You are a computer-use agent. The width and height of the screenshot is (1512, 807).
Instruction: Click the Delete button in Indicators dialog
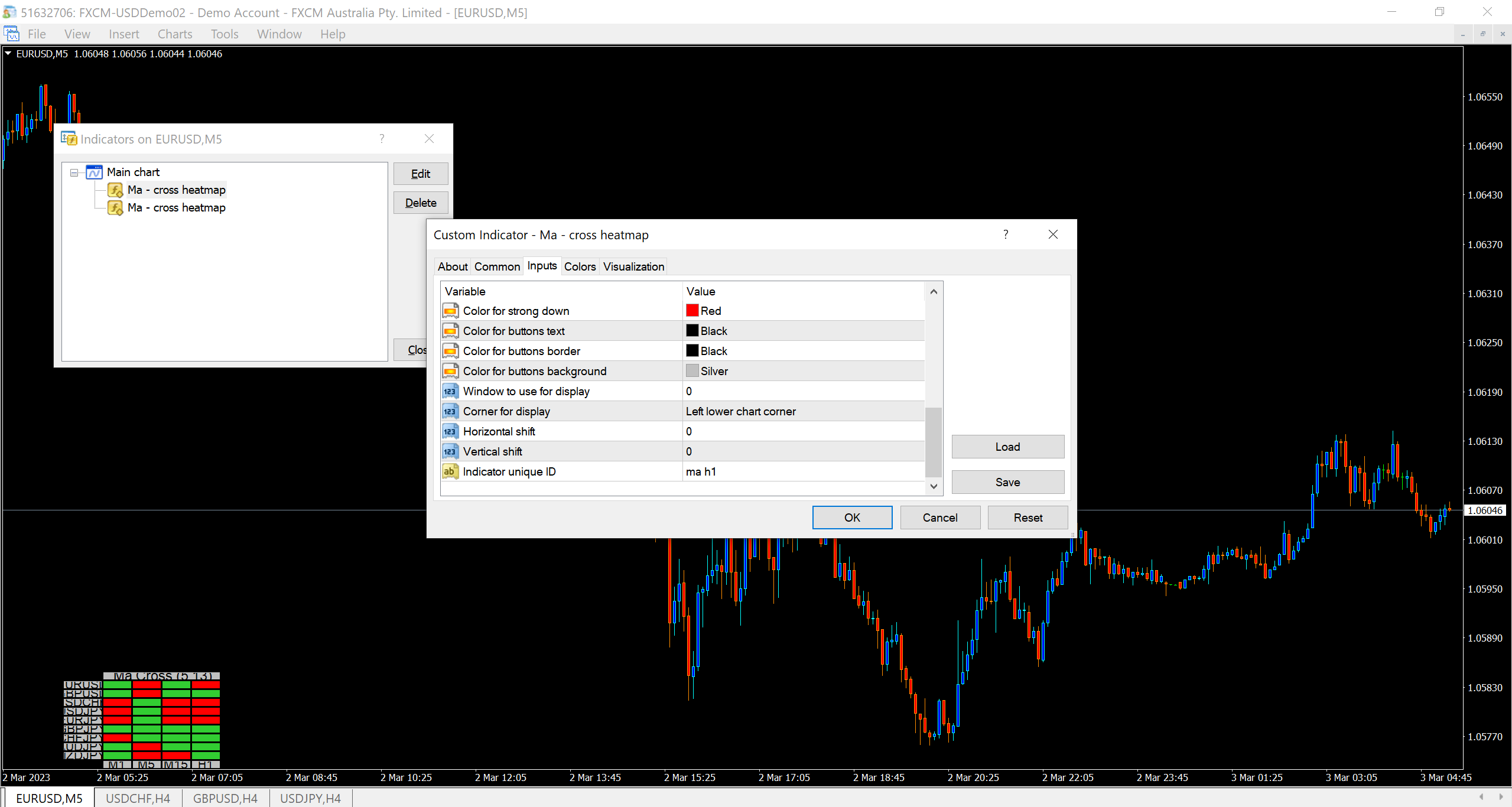tap(421, 203)
